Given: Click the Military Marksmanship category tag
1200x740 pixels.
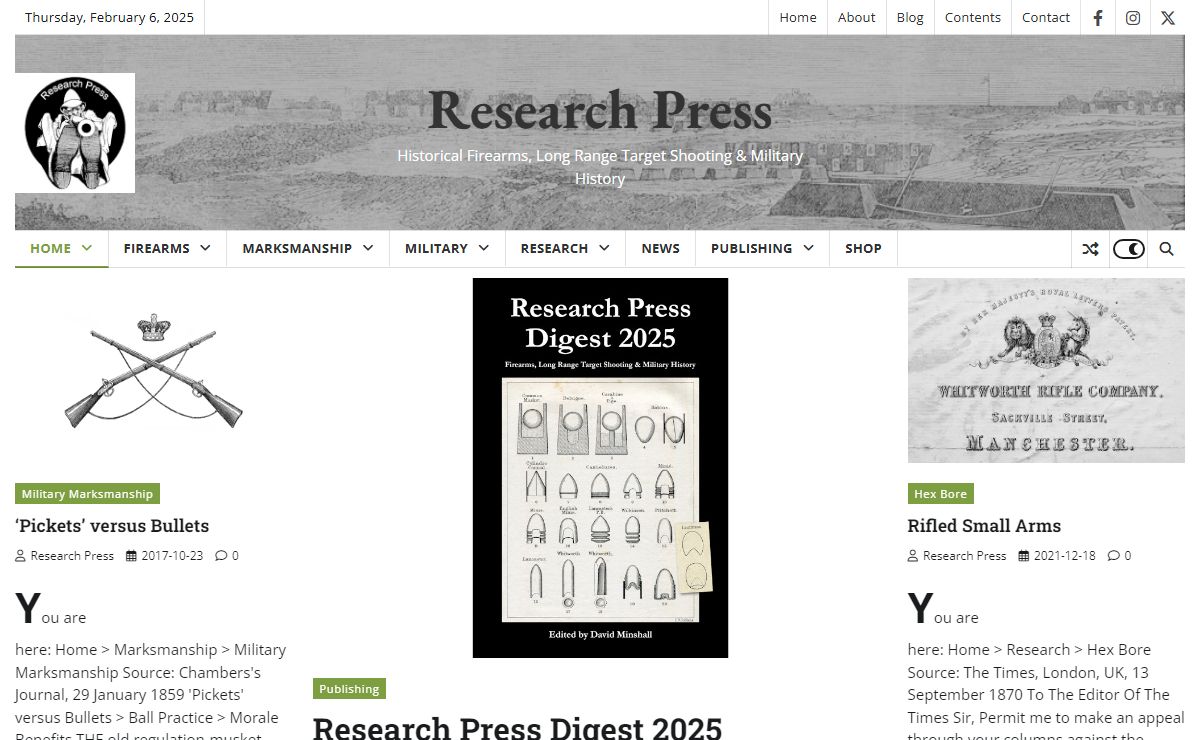Looking at the screenshot, I should point(87,494).
